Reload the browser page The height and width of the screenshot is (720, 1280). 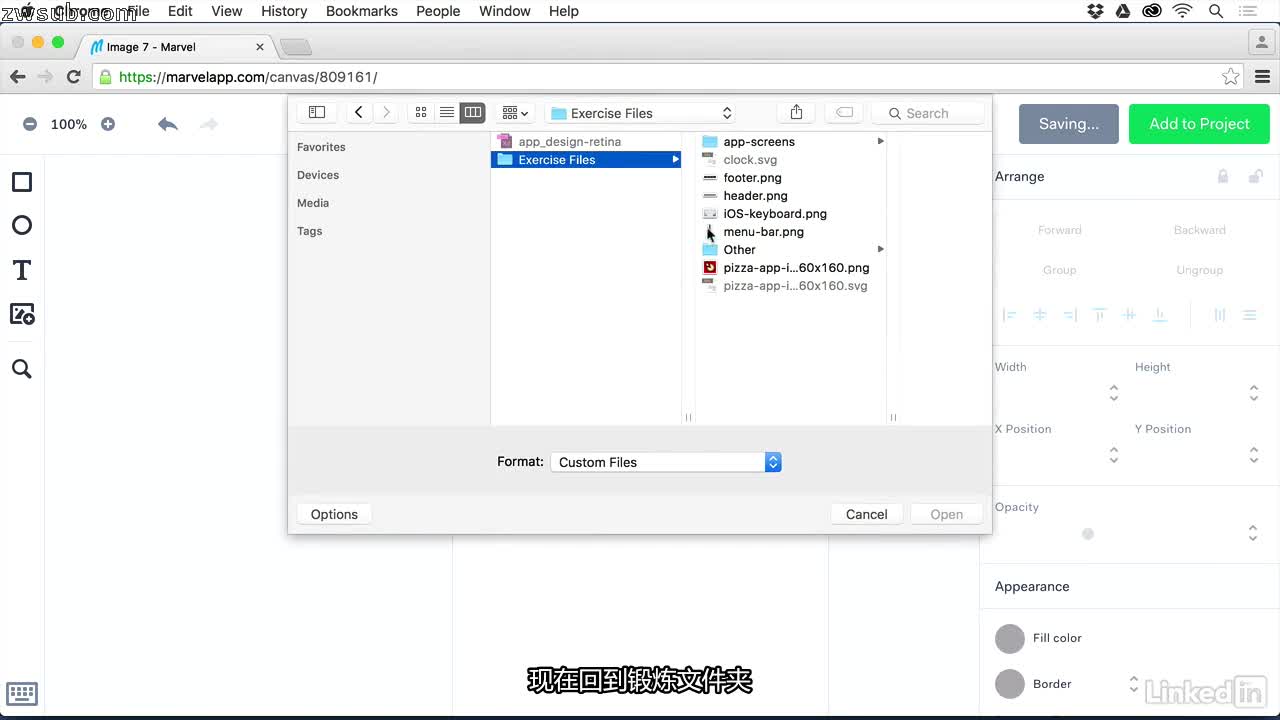[x=73, y=77]
